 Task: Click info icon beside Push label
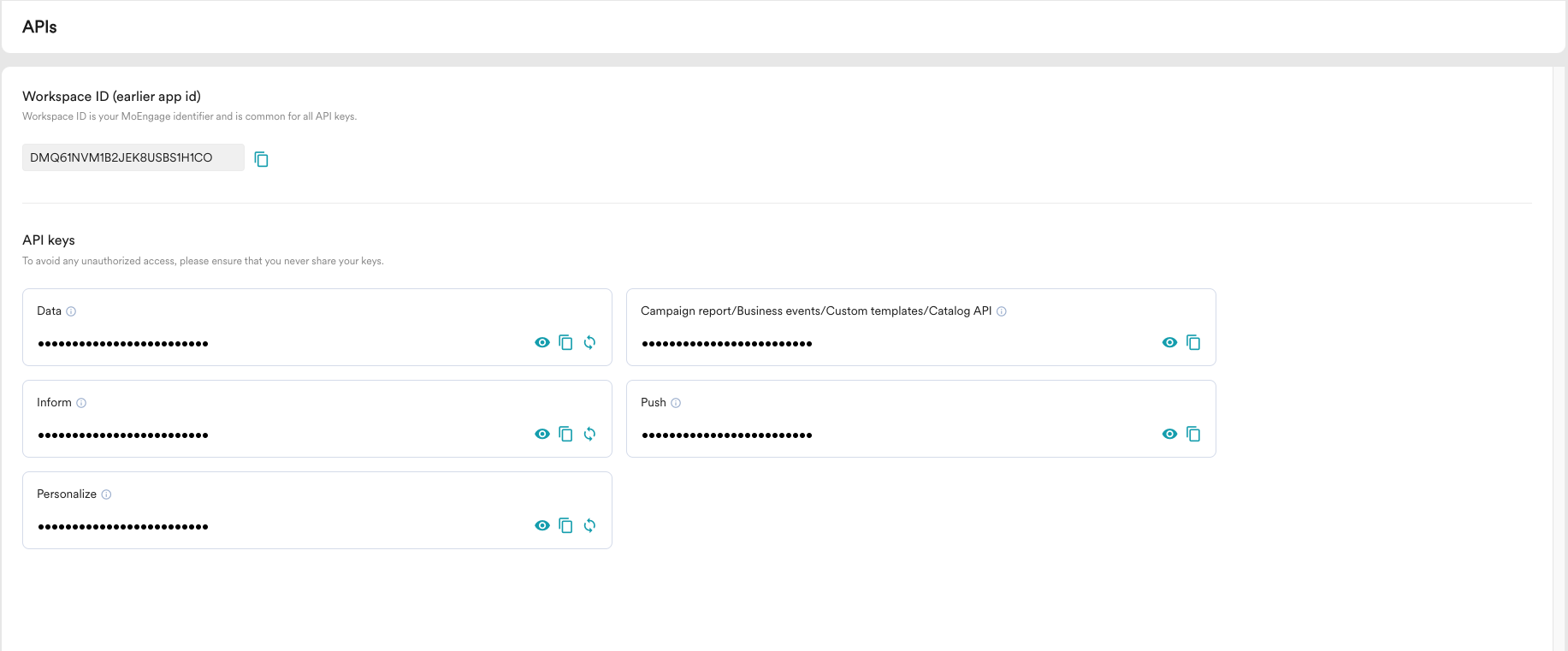[676, 403]
